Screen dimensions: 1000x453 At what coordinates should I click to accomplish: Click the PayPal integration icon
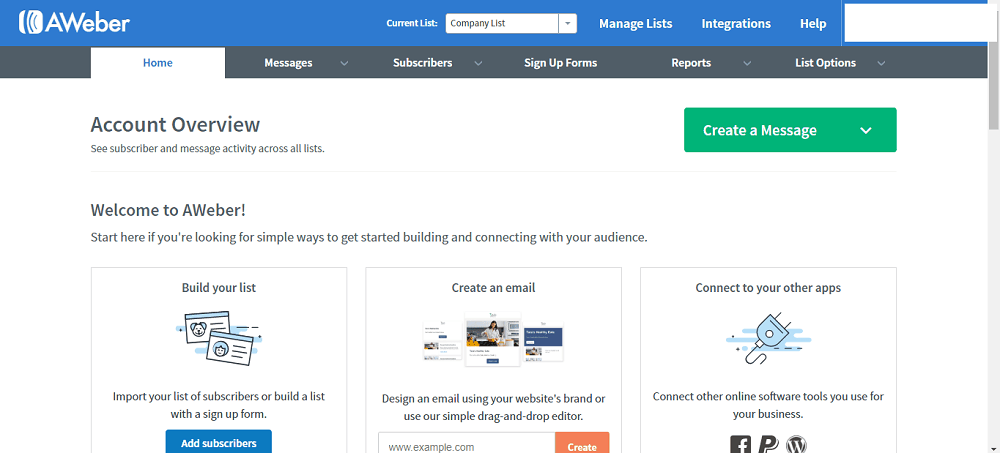[768, 445]
